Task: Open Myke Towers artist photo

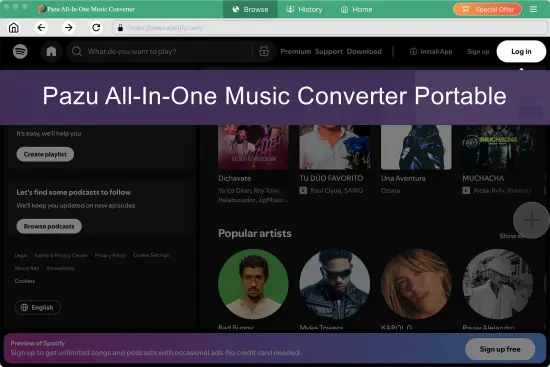Action: 335,284
